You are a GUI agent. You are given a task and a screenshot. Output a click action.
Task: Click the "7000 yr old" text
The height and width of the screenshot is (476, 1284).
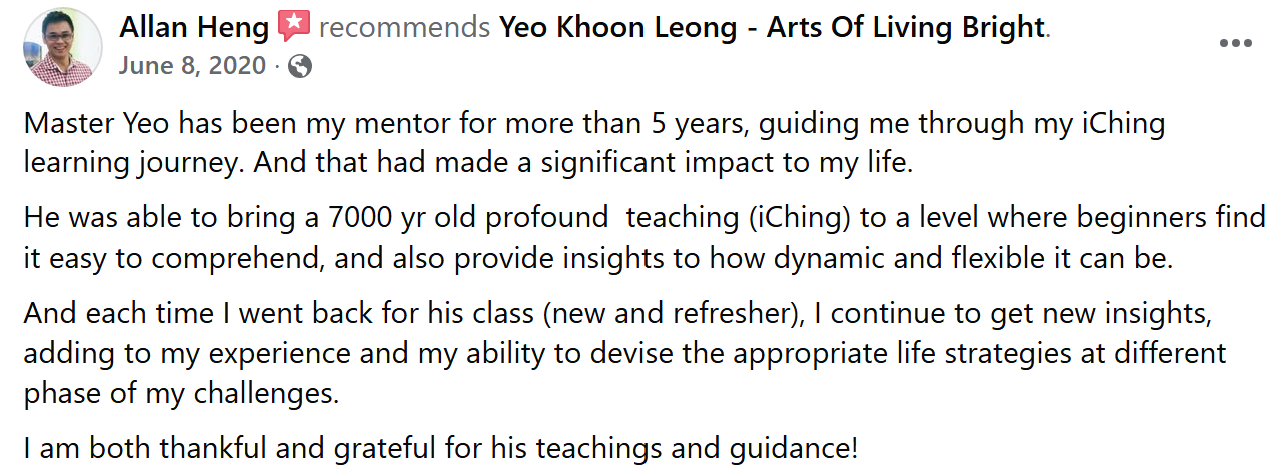[363, 216]
